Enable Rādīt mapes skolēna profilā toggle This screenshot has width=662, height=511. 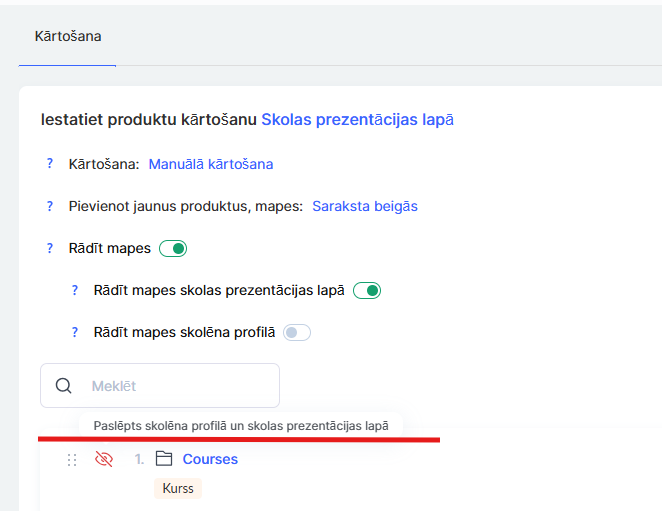[x=297, y=333]
